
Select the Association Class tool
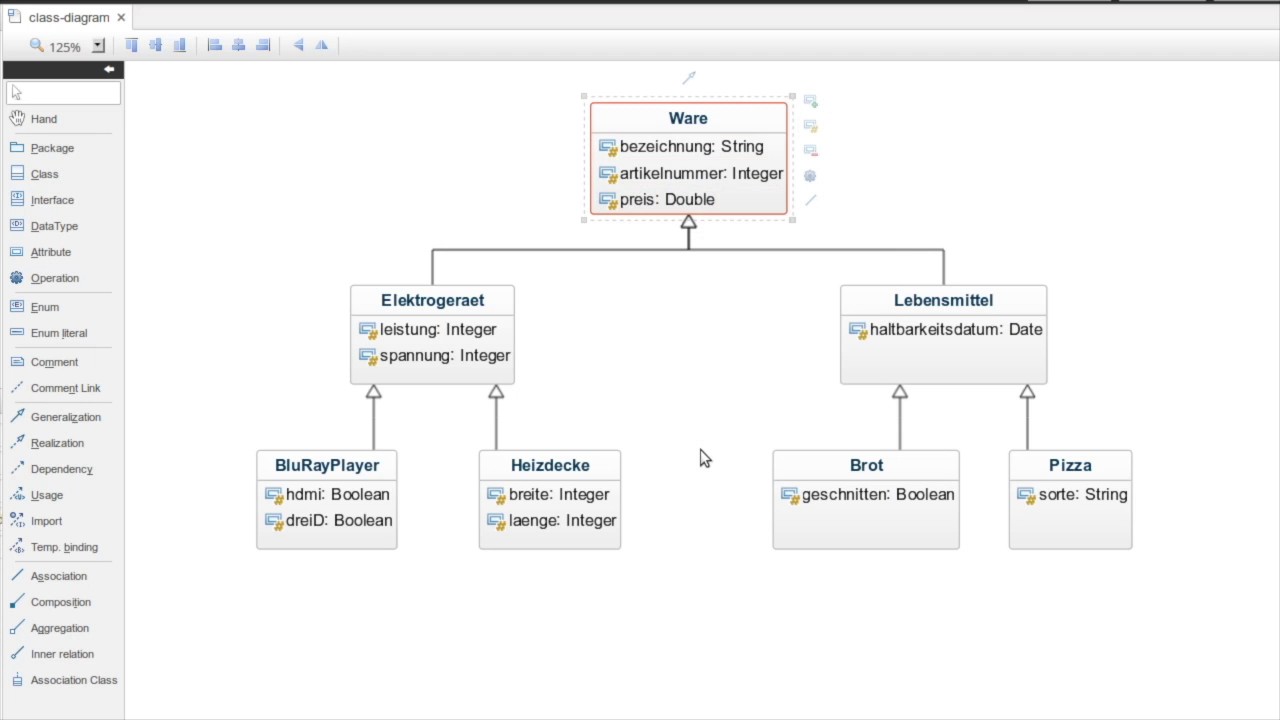pos(64,680)
